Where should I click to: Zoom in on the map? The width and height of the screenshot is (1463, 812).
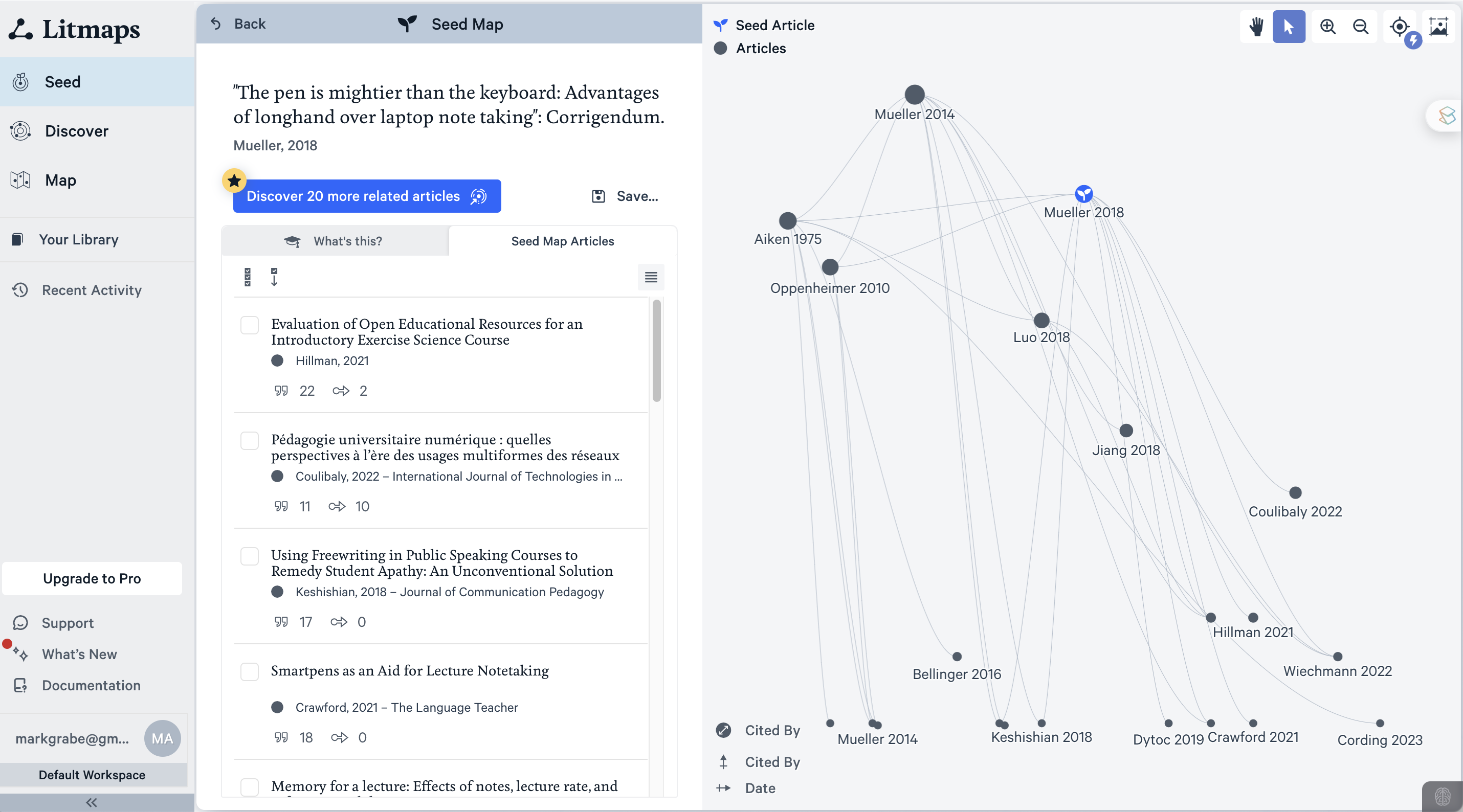click(1327, 27)
